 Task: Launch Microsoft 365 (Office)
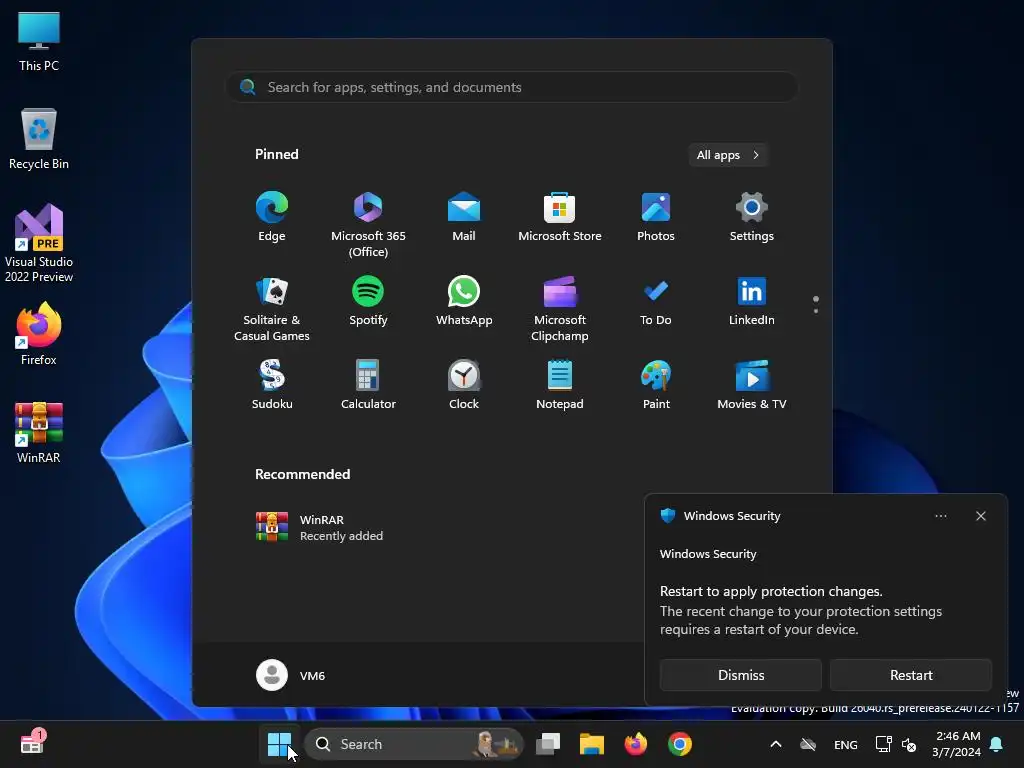[368, 225]
